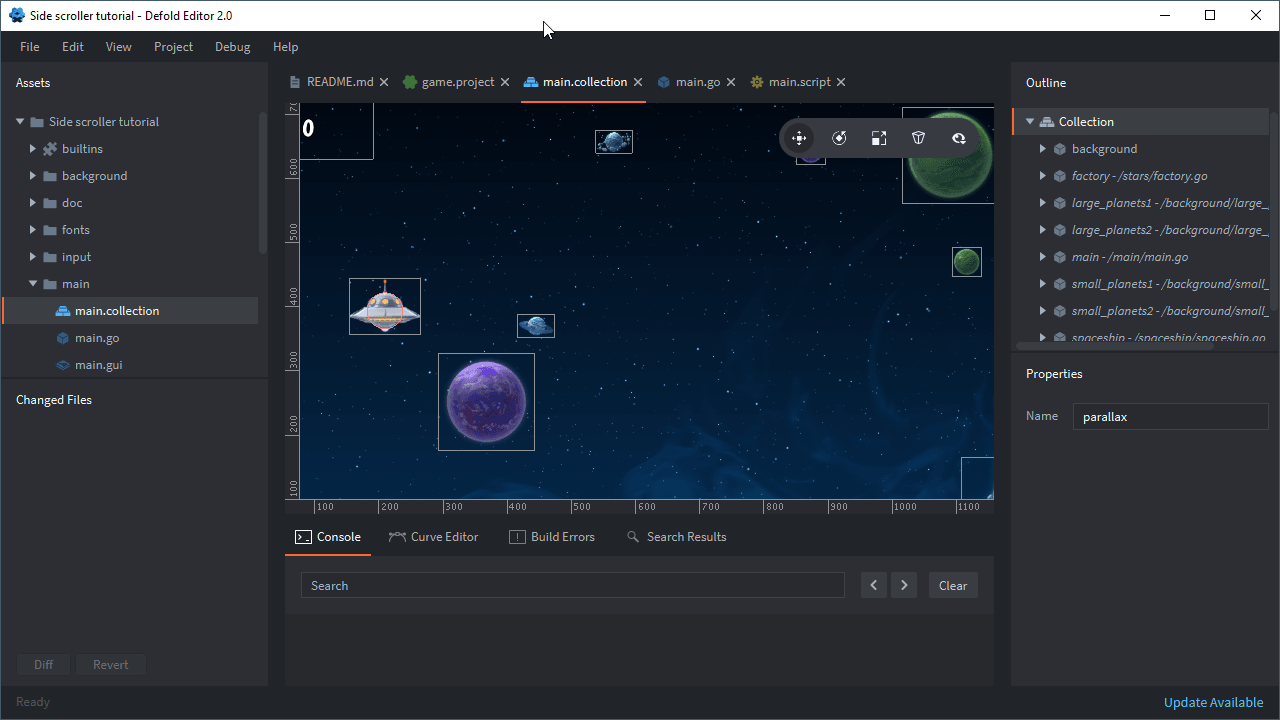Screen dimensions: 1280x720
Task: Select the Move tool in the viewport
Action: tap(799, 138)
